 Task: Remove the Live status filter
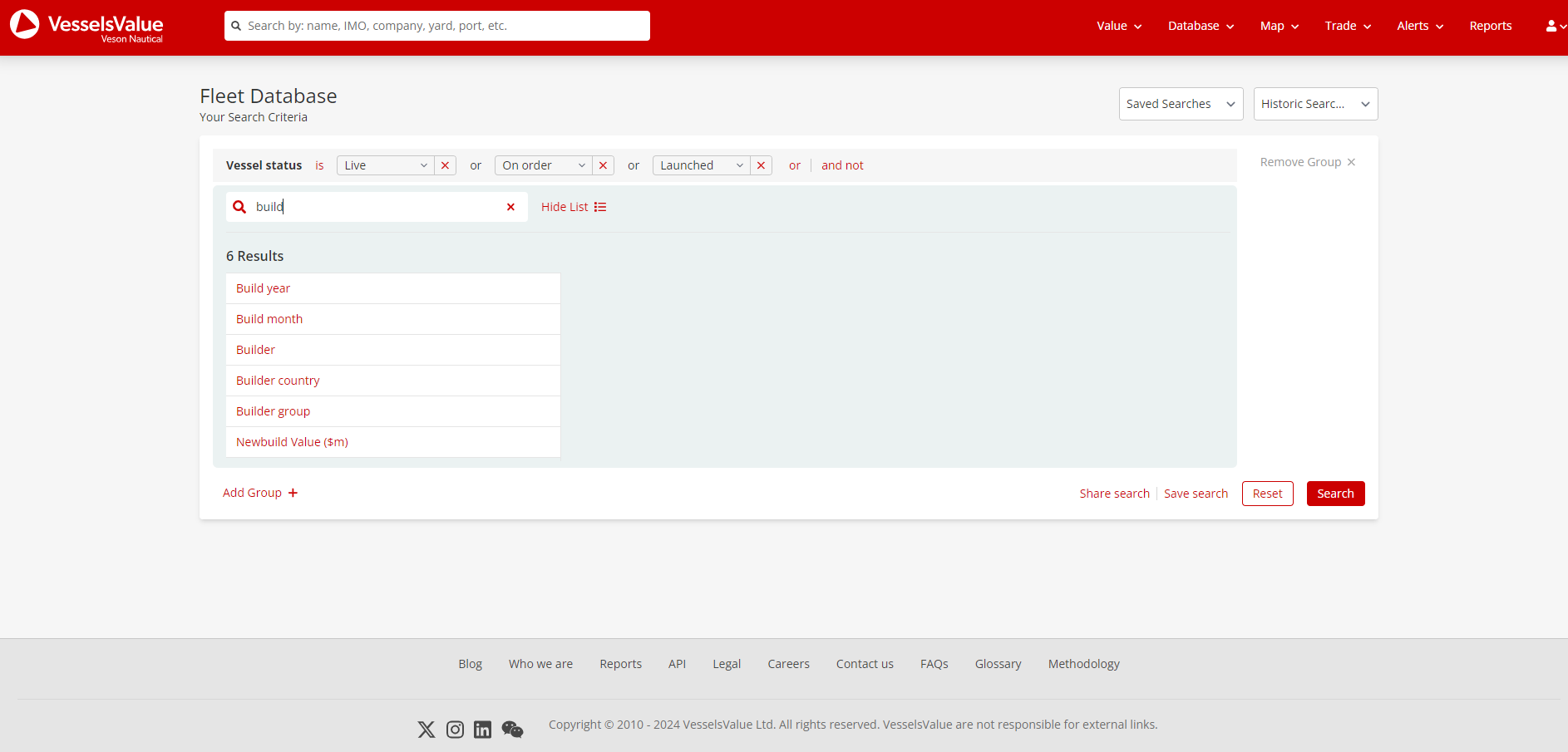(x=445, y=165)
